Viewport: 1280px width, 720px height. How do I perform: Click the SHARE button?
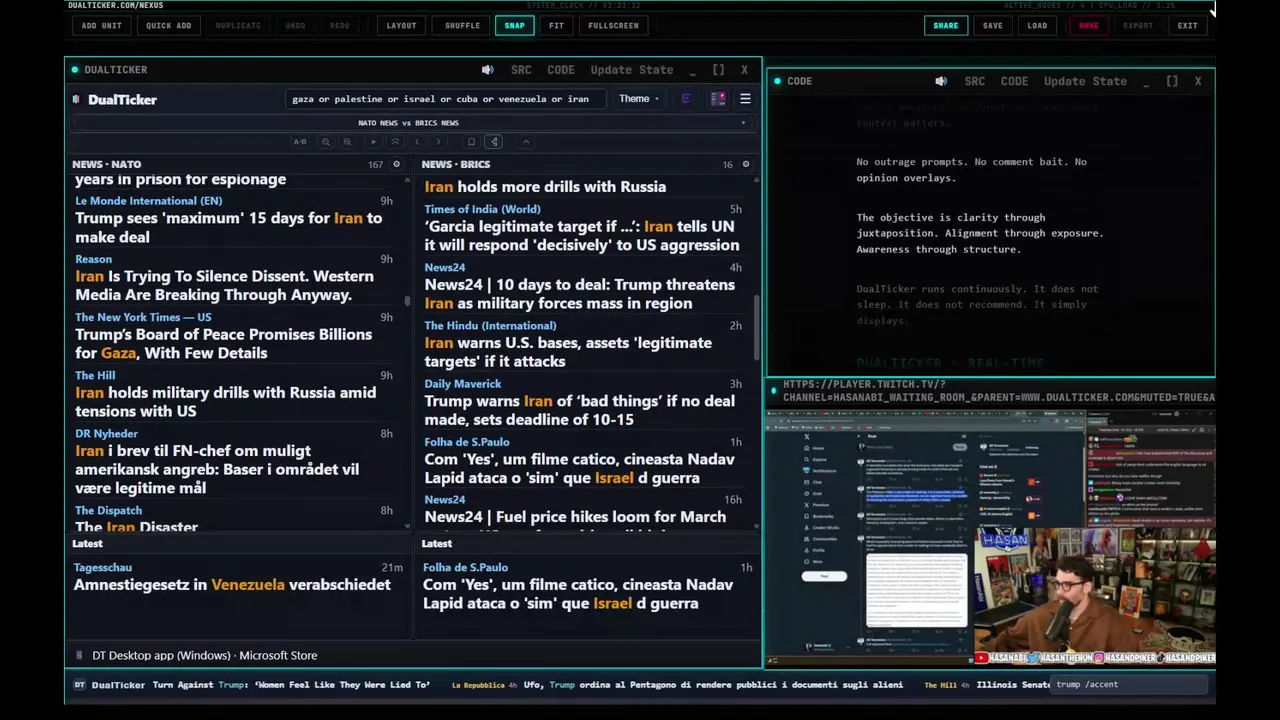pyautogui.click(x=946, y=25)
